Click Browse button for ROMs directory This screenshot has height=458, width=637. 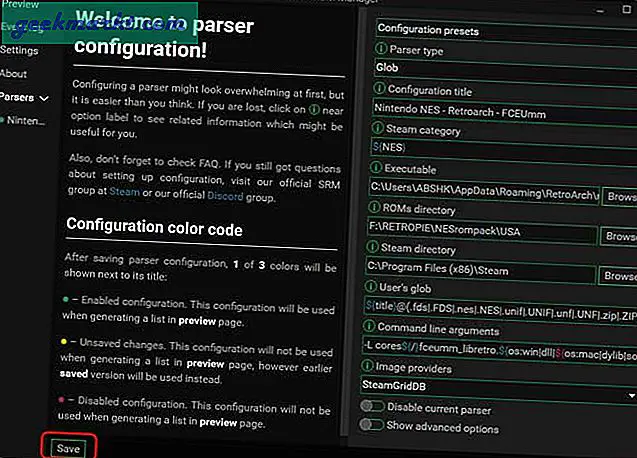point(618,236)
